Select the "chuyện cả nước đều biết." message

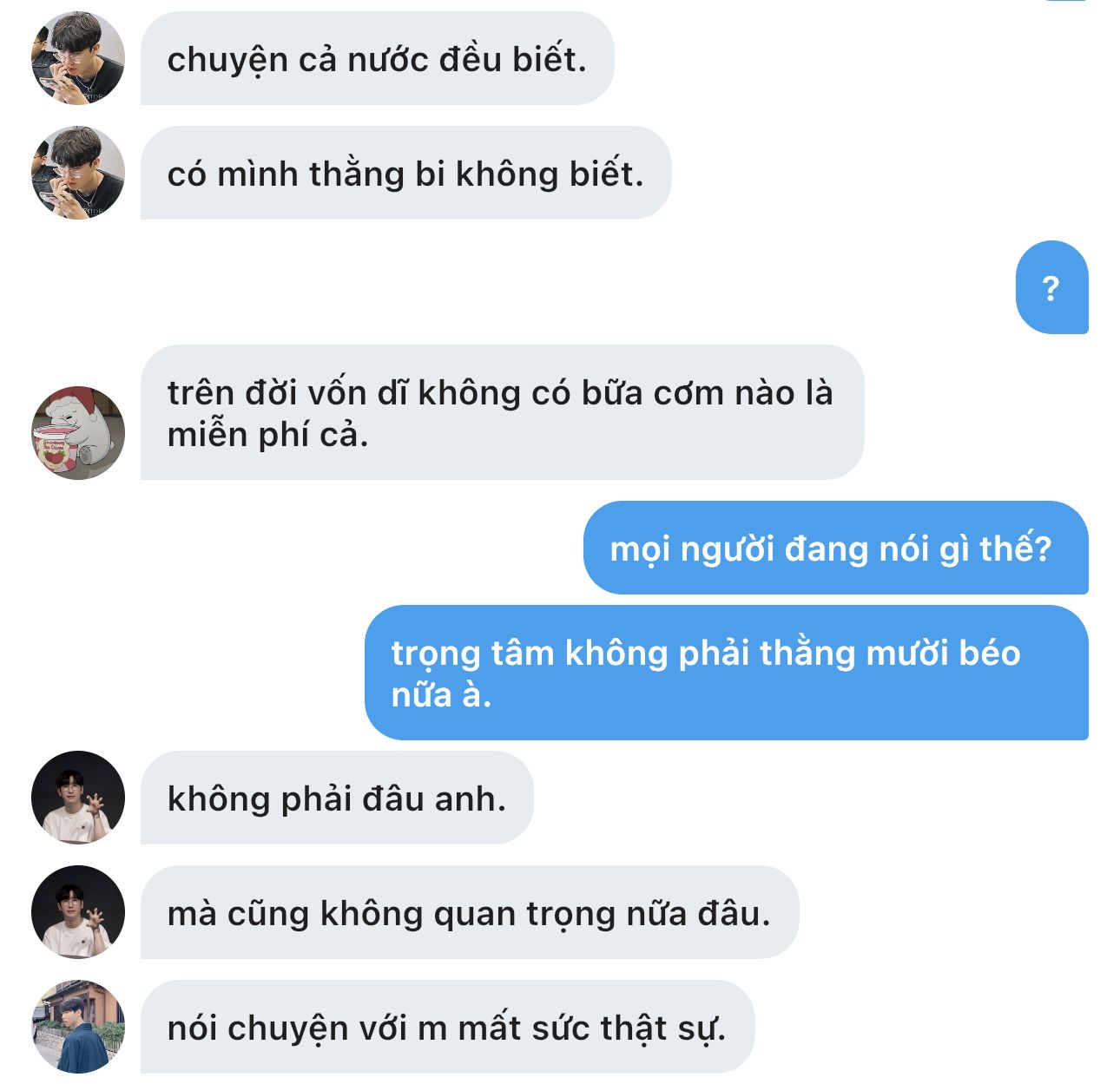[377, 58]
